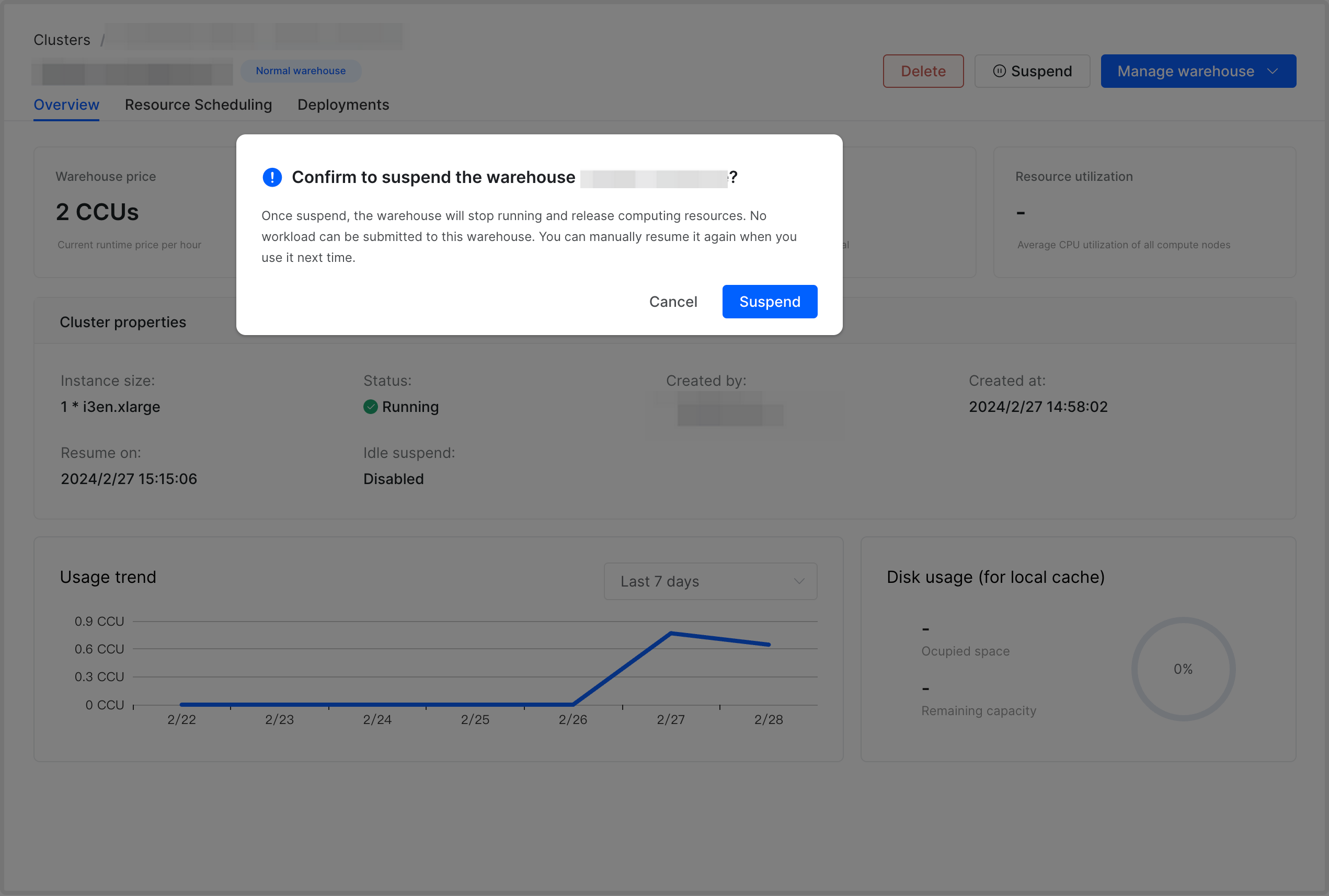Open the Manage warehouse menu
The height and width of the screenshot is (896, 1329).
coord(1186,71)
